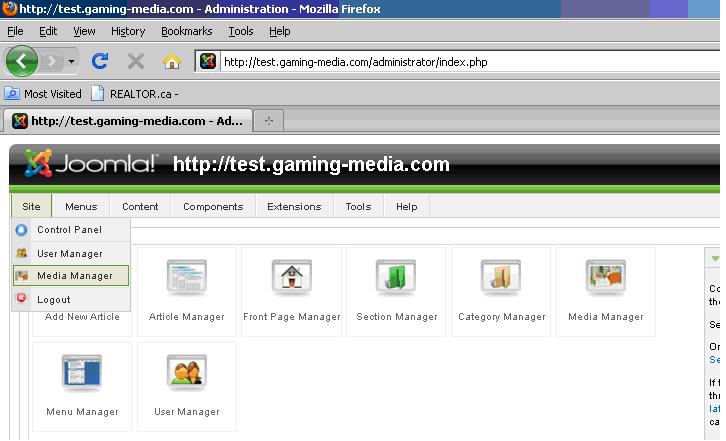The image size is (726, 441).
Task: Click the site title http://test.gaming-media.com header
Action: pos(311,164)
